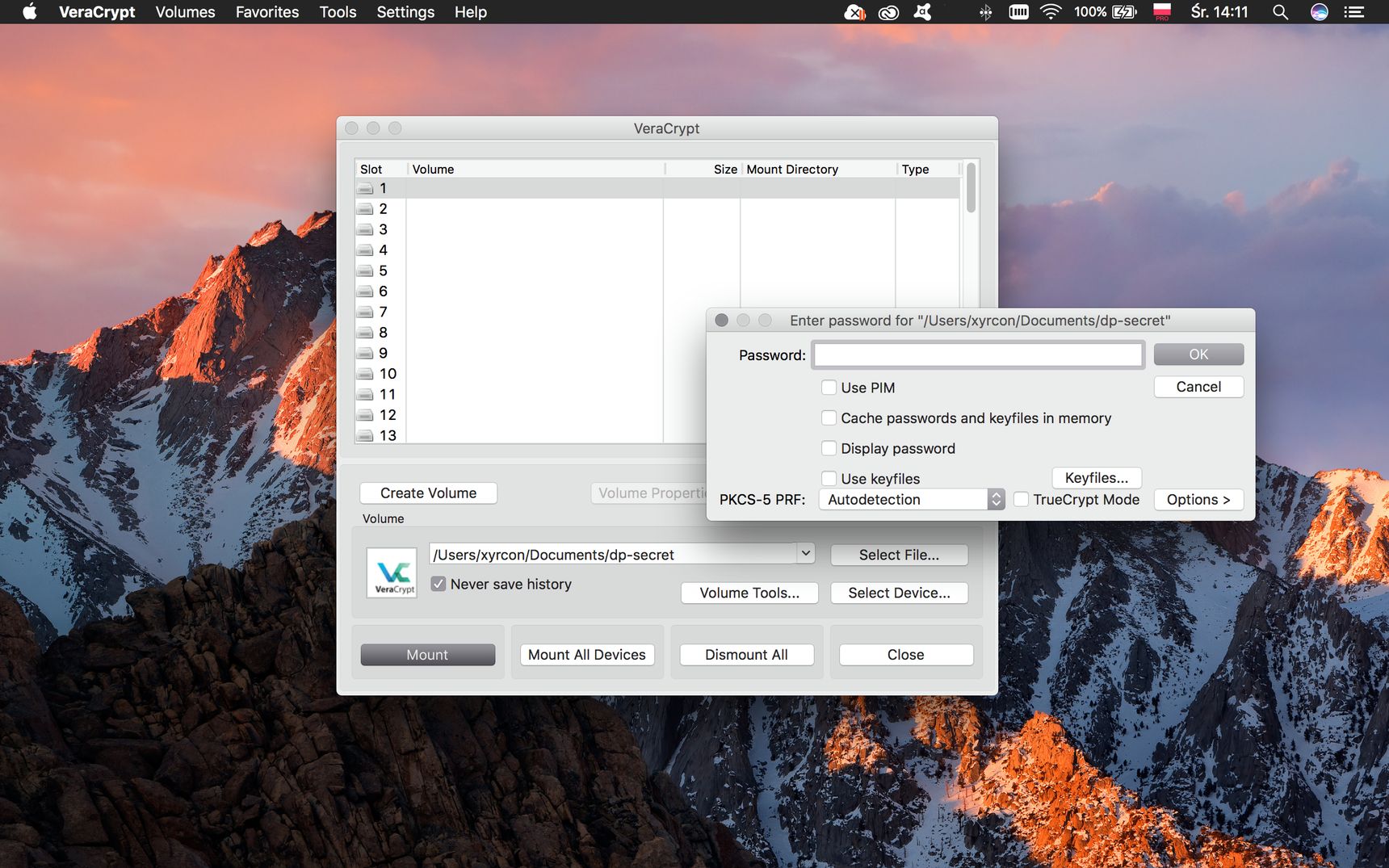
Task: Click the cloud sync error icon
Action: 854,12
